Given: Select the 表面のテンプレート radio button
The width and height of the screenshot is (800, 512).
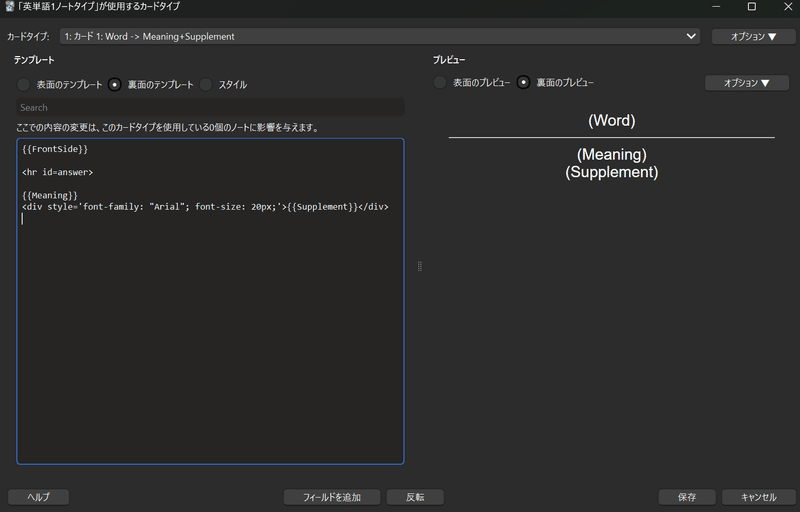Looking at the screenshot, I should click(23, 85).
